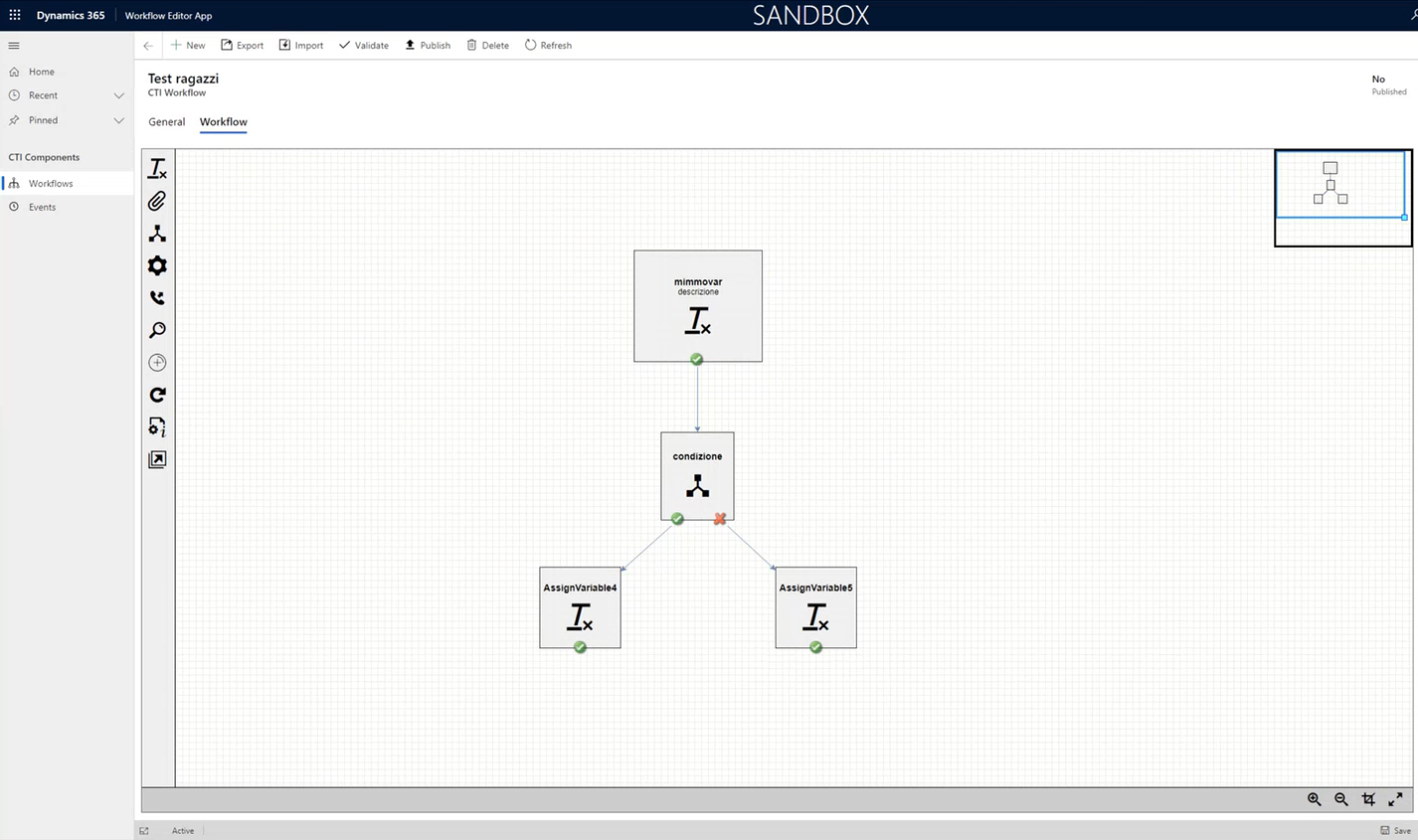The height and width of the screenshot is (840, 1418).
Task: Click the crop fit-to-view icon
Action: [1368, 799]
